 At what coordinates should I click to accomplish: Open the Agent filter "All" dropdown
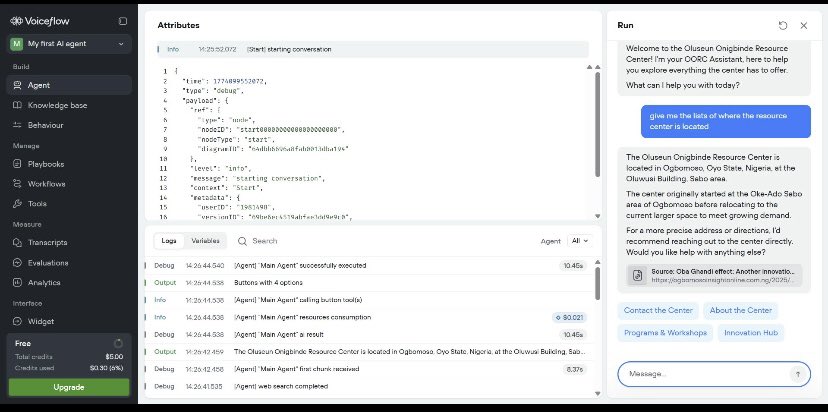click(x=578, y=241)
